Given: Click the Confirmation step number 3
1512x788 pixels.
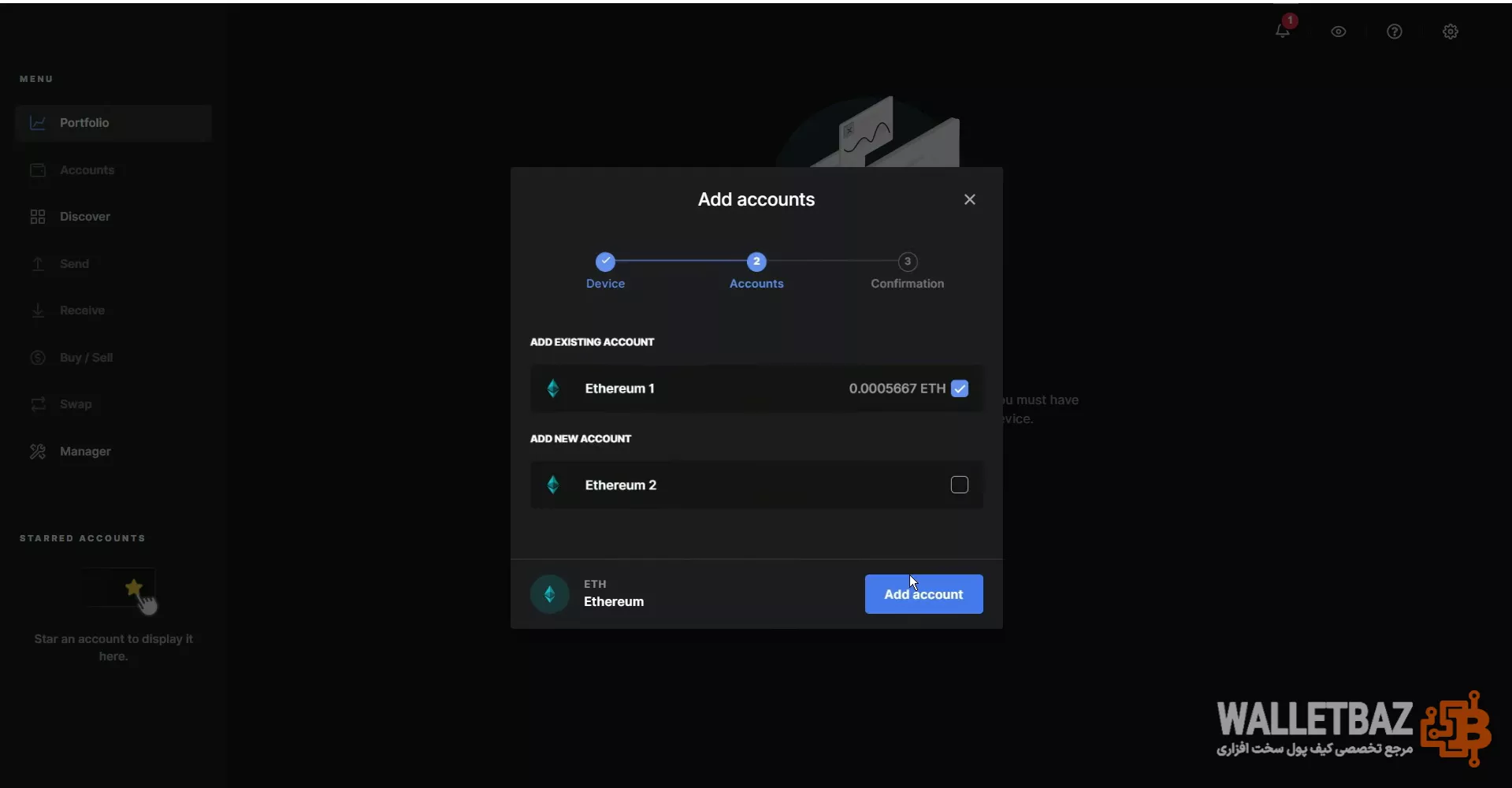Looking at the screenshot, I should tap(908, 262).
